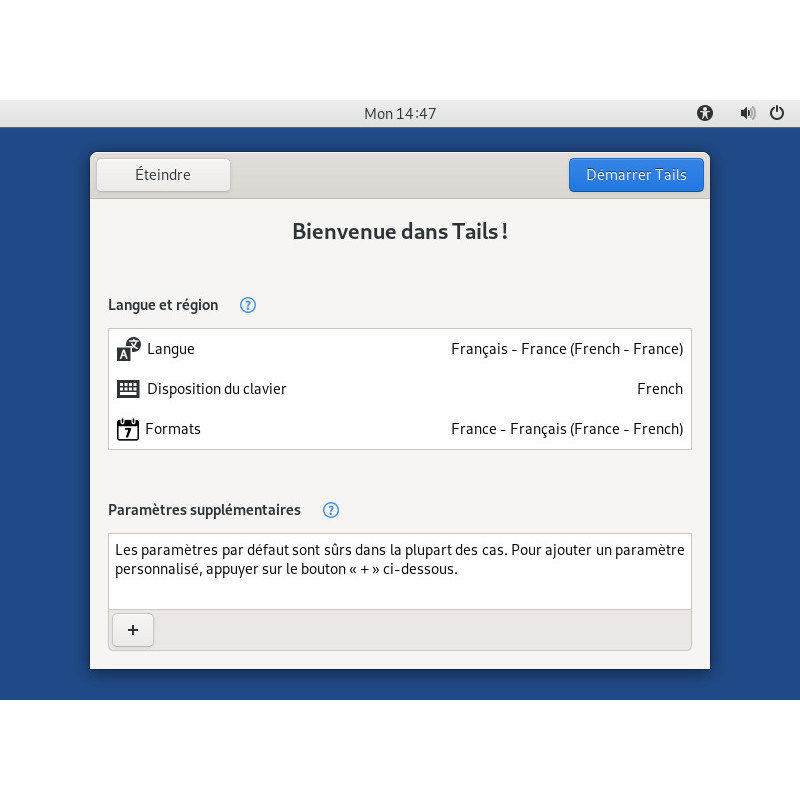Screen dimensions: 800x800
Task: Click the calendar icon beside Formats
Action: (128, 428)
